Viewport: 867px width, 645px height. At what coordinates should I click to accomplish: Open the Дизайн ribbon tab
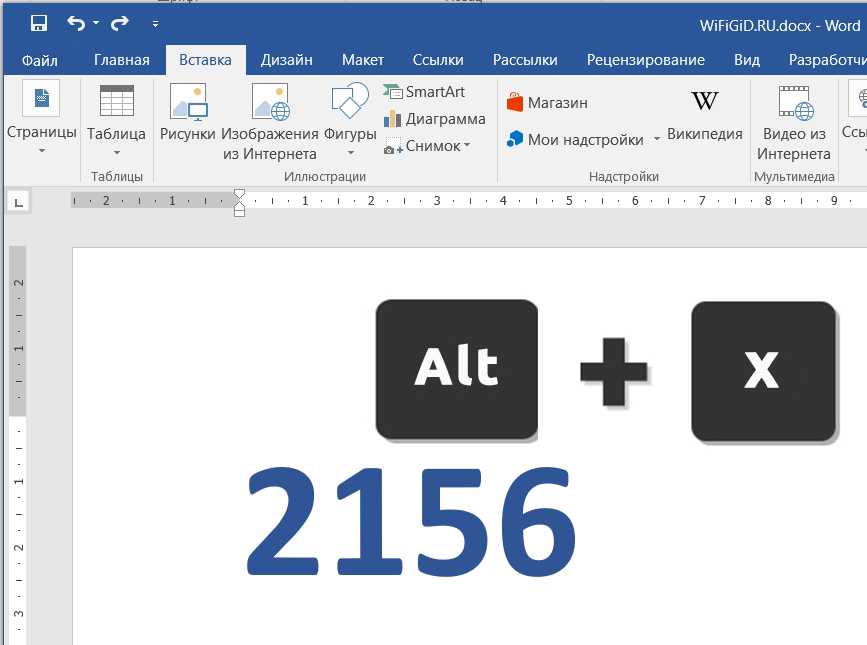pyautogui.click(x=286, y=60)
